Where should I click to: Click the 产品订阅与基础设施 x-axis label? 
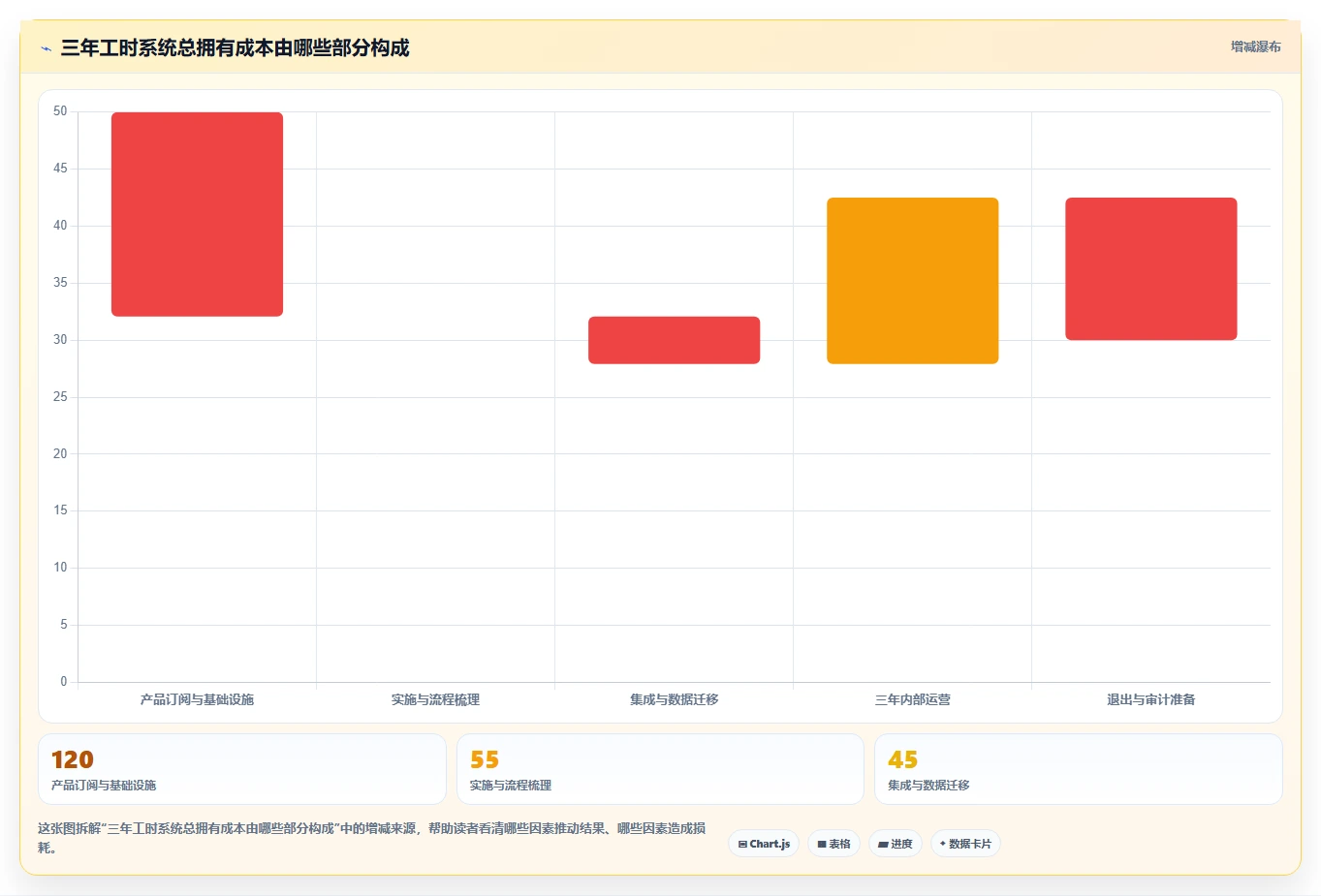click(197, 699)
